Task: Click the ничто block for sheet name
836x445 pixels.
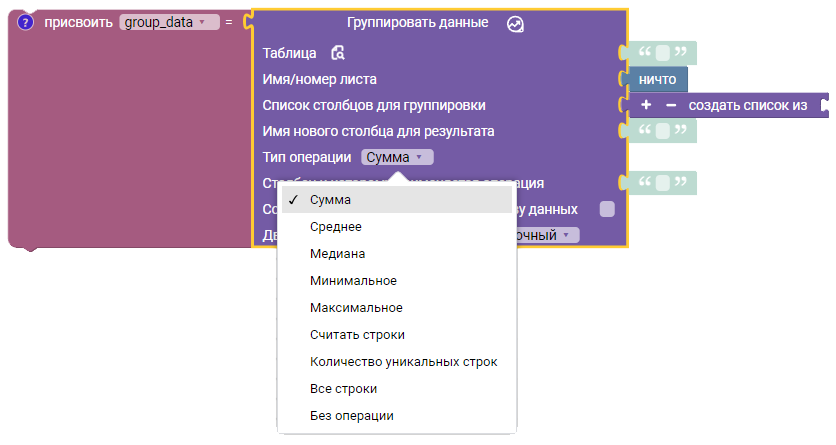Action: coord(657,79)
